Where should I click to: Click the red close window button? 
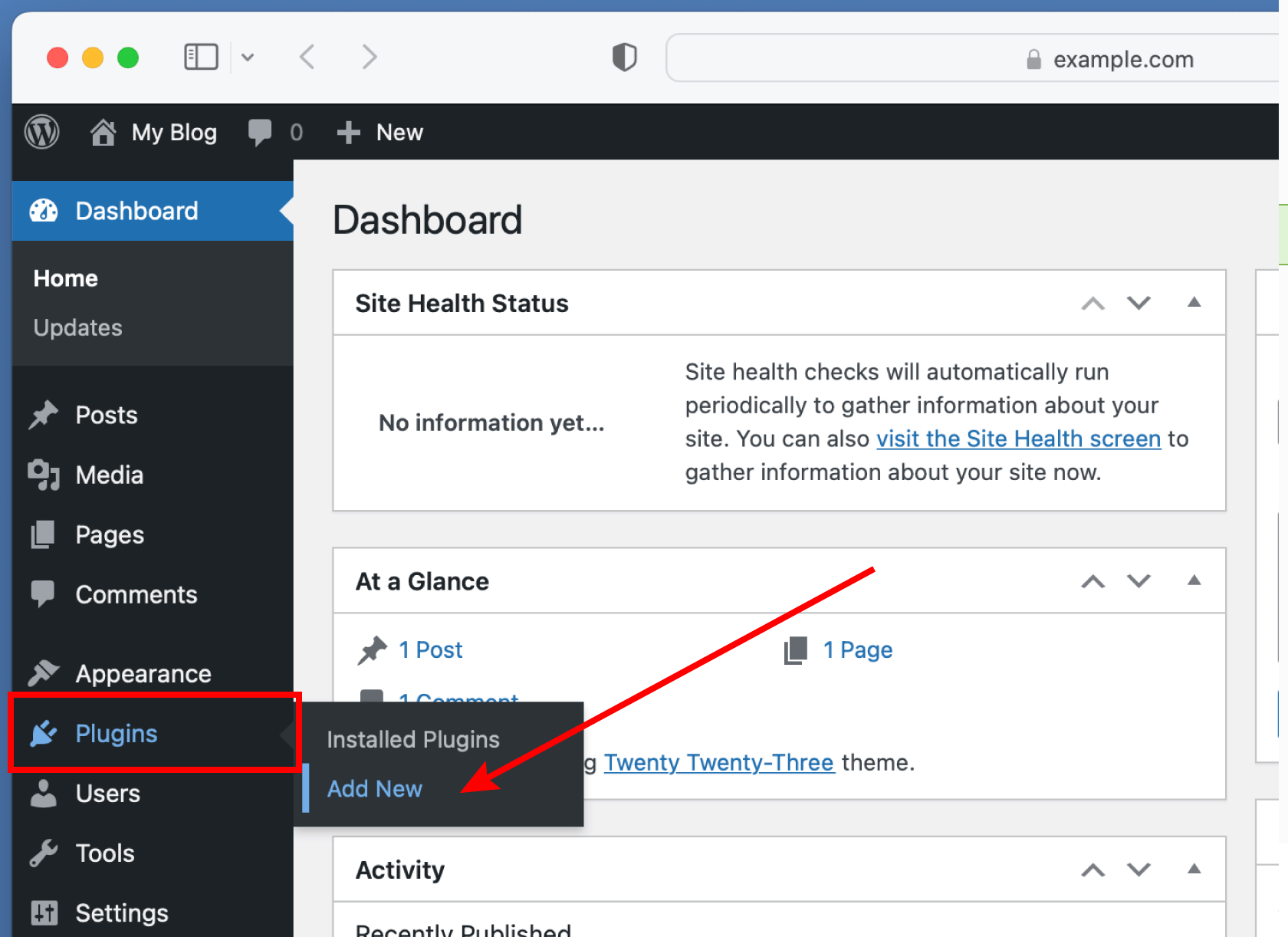58,58
